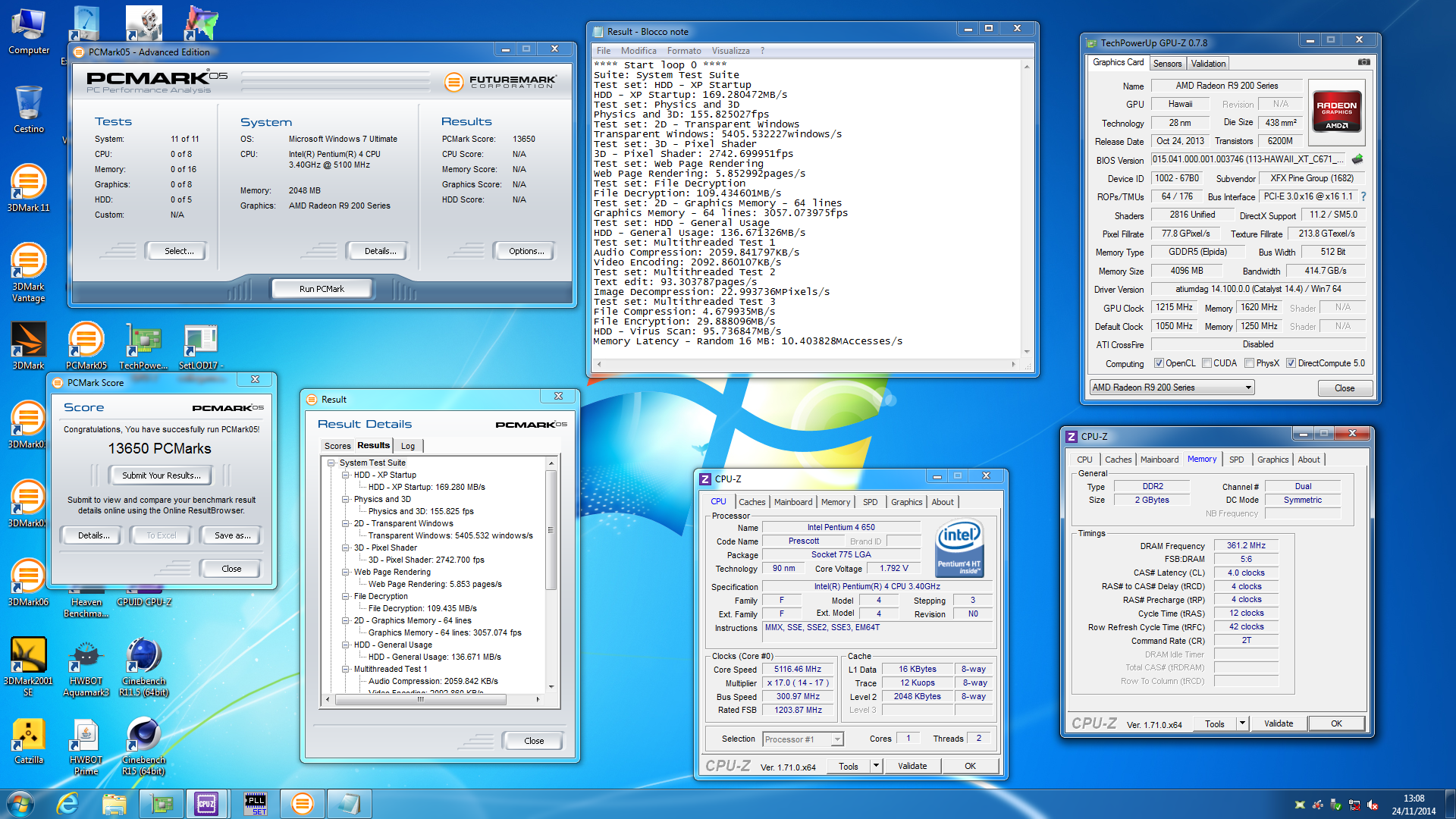Viewport: 1456px width, 819px height.
Task: Click the Result tree vertical scrollbar thumb
Action: (551, 530)
